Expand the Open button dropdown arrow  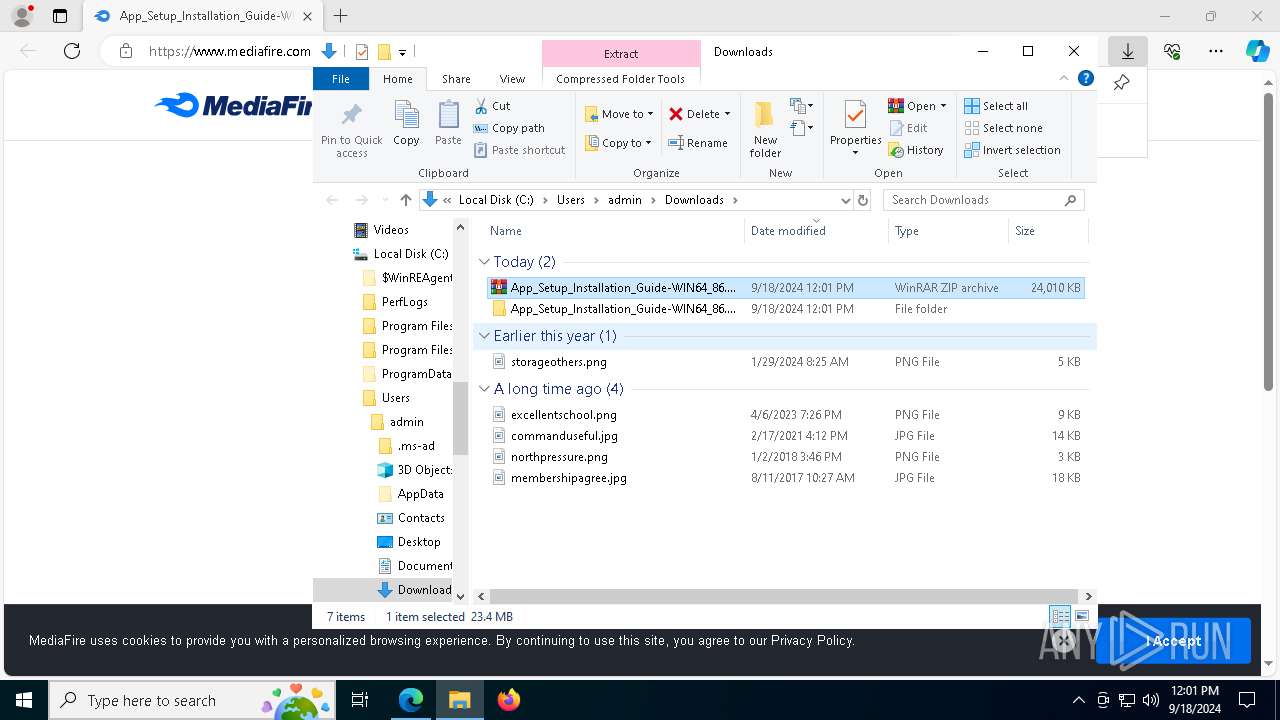943,106
